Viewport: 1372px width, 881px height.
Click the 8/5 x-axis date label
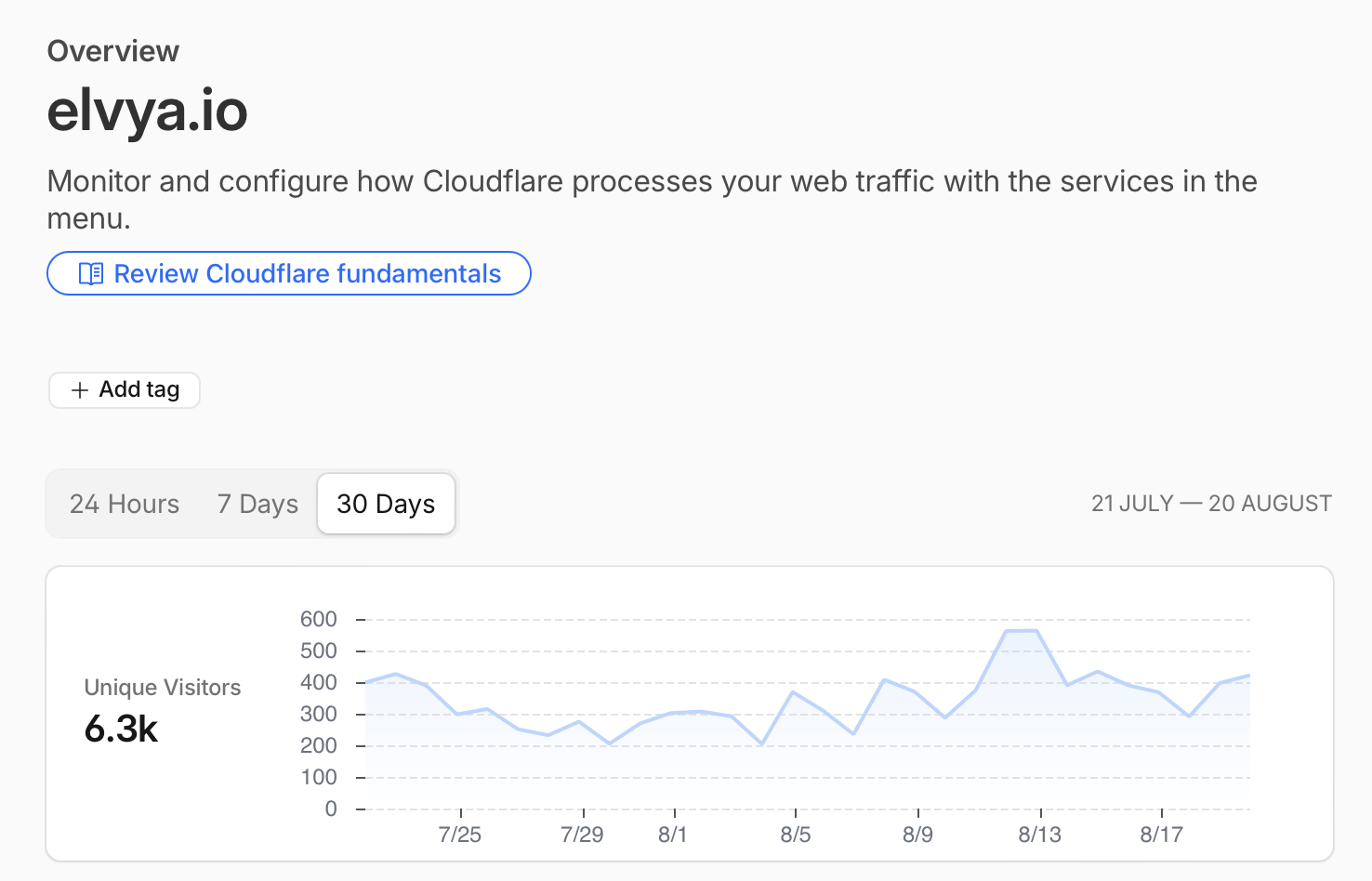click(796, 835)
